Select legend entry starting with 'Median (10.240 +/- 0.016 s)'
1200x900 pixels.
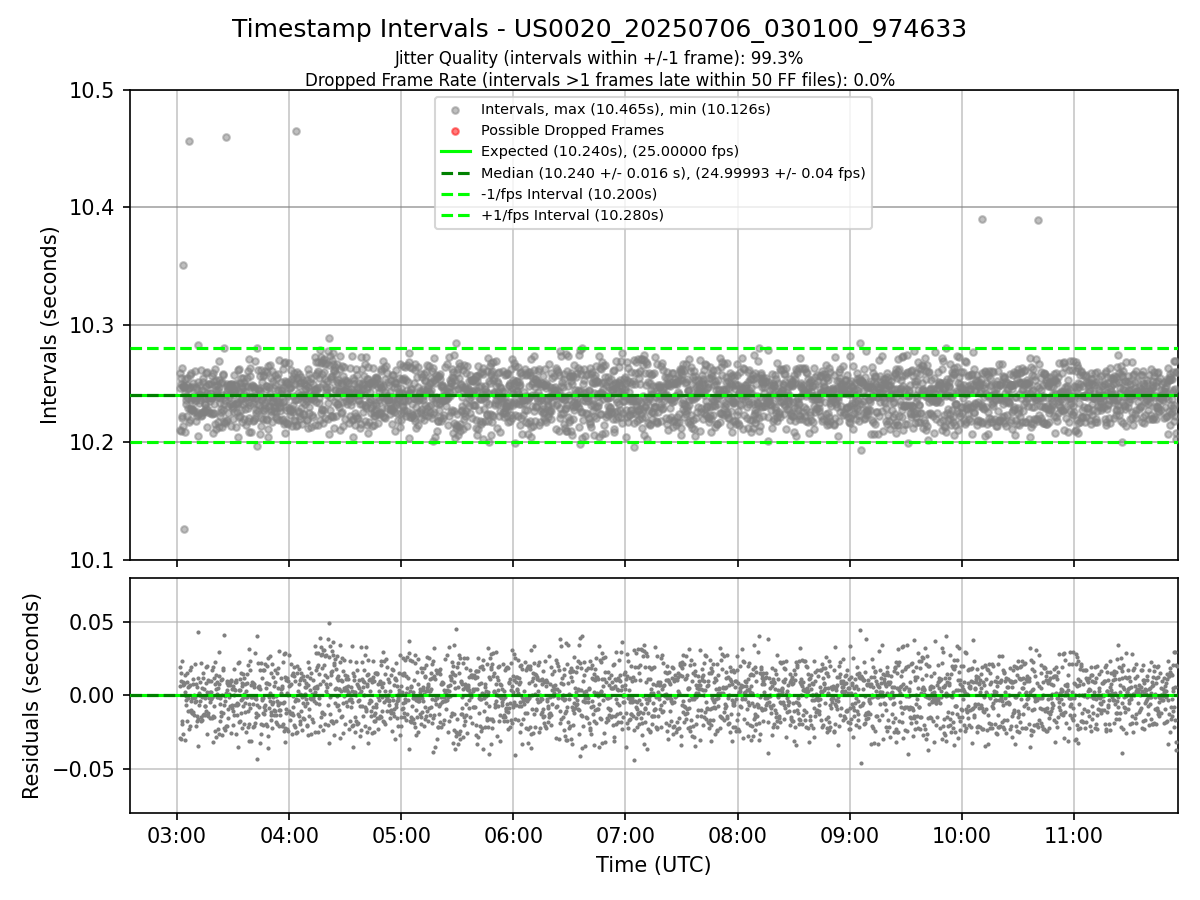coord(673,173)
